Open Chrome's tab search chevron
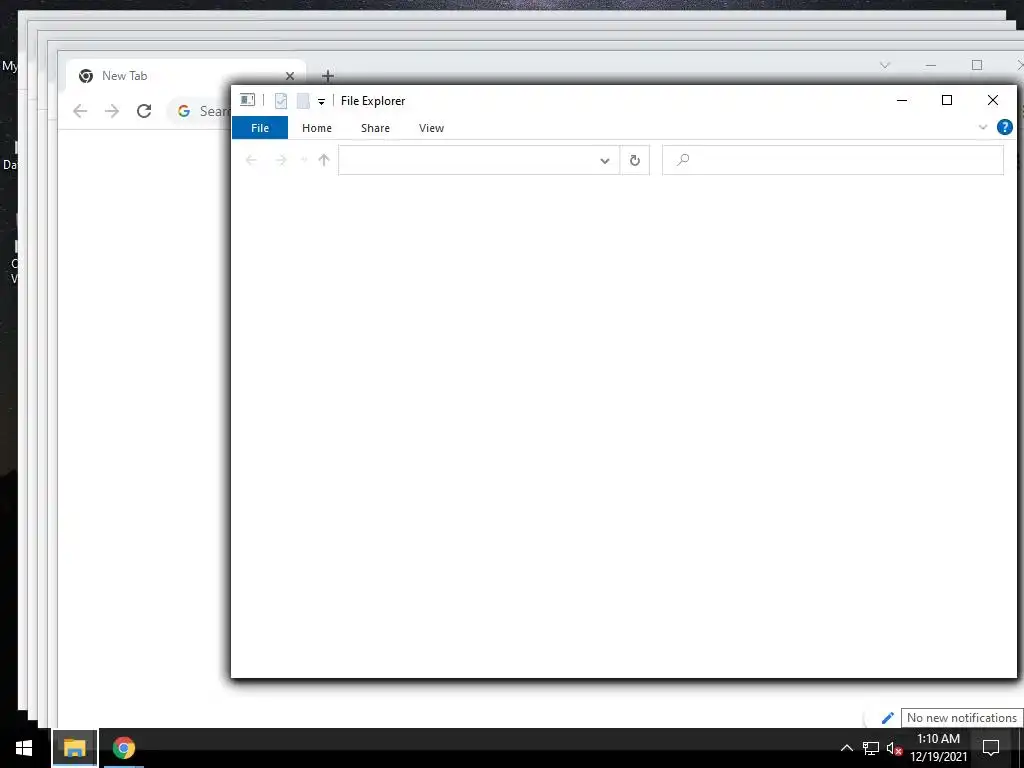The image size is (1024, 768). [885, 65]
